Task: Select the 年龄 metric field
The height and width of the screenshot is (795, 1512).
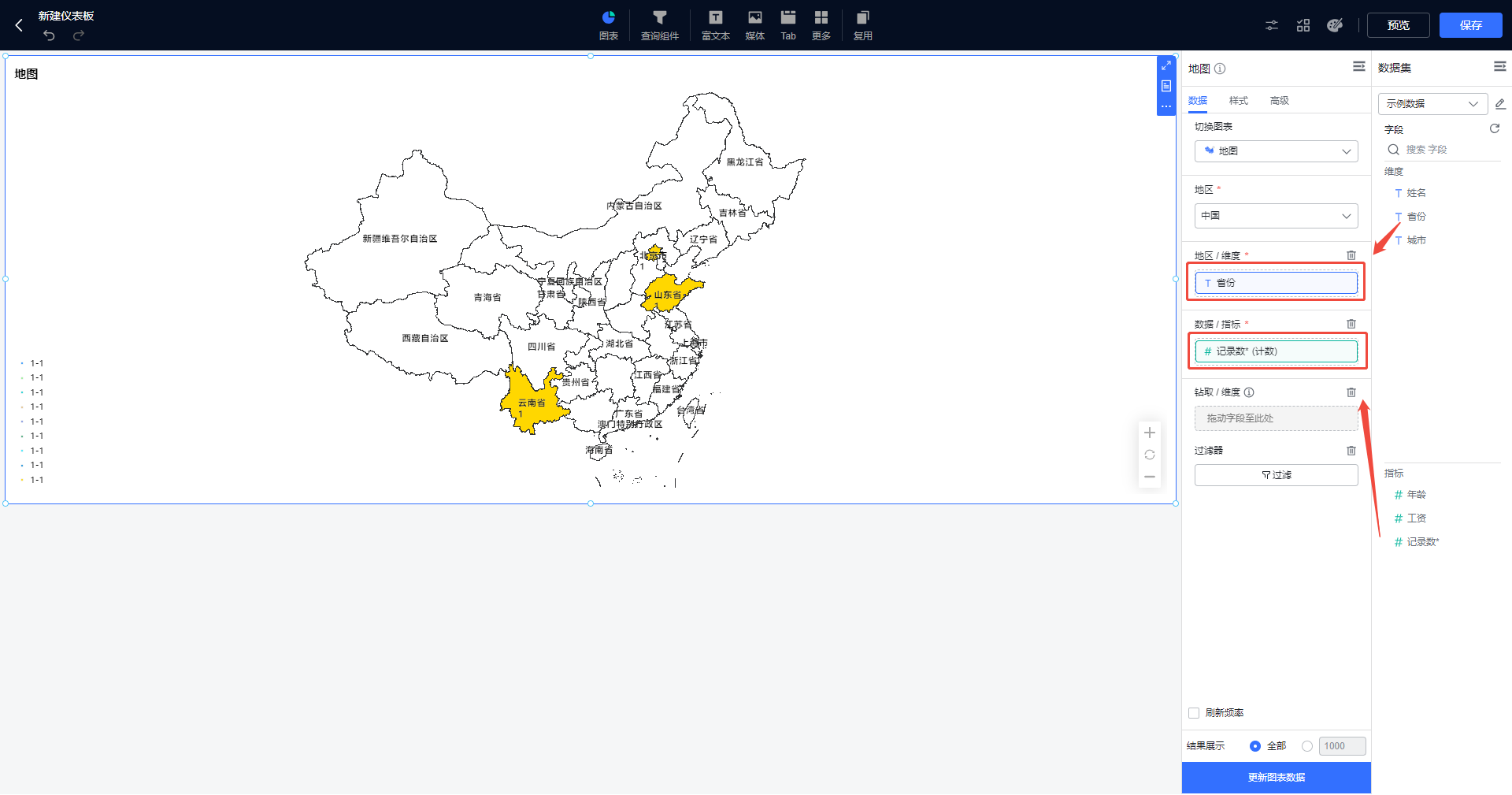Action: tap(1416, 495)
